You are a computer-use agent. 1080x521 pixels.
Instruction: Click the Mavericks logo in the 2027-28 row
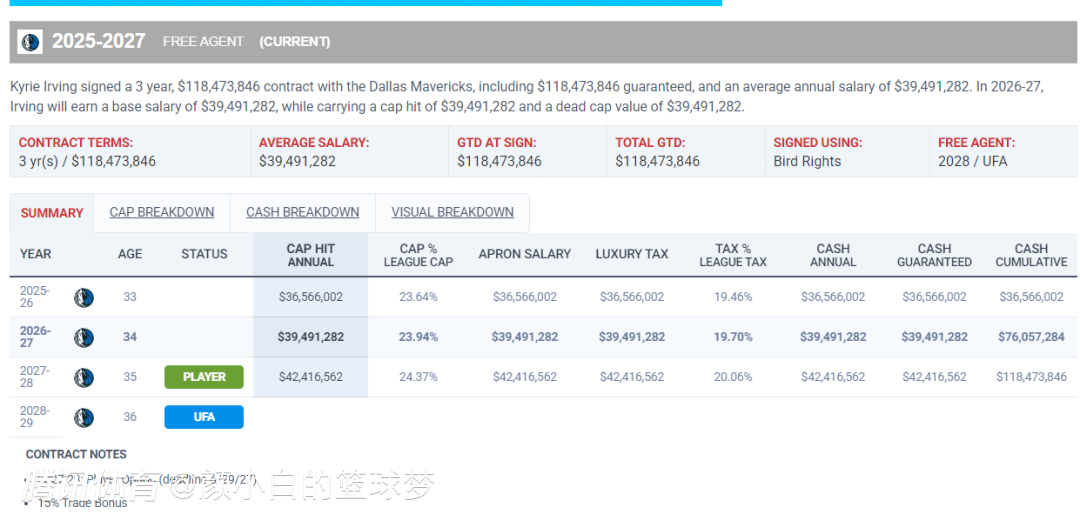click(84, 378)
